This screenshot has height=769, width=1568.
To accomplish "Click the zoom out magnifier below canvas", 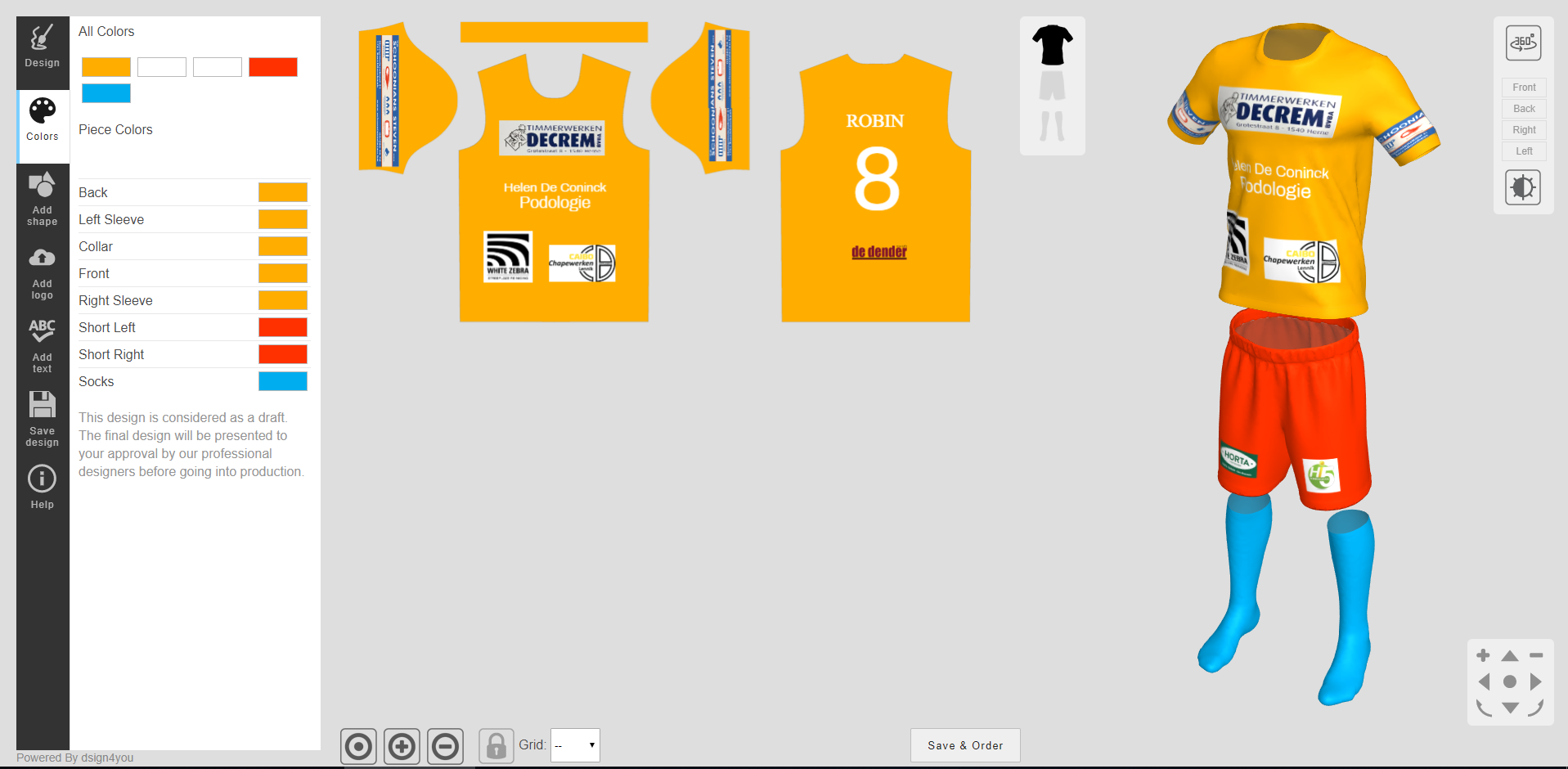I will pos(446,746).
